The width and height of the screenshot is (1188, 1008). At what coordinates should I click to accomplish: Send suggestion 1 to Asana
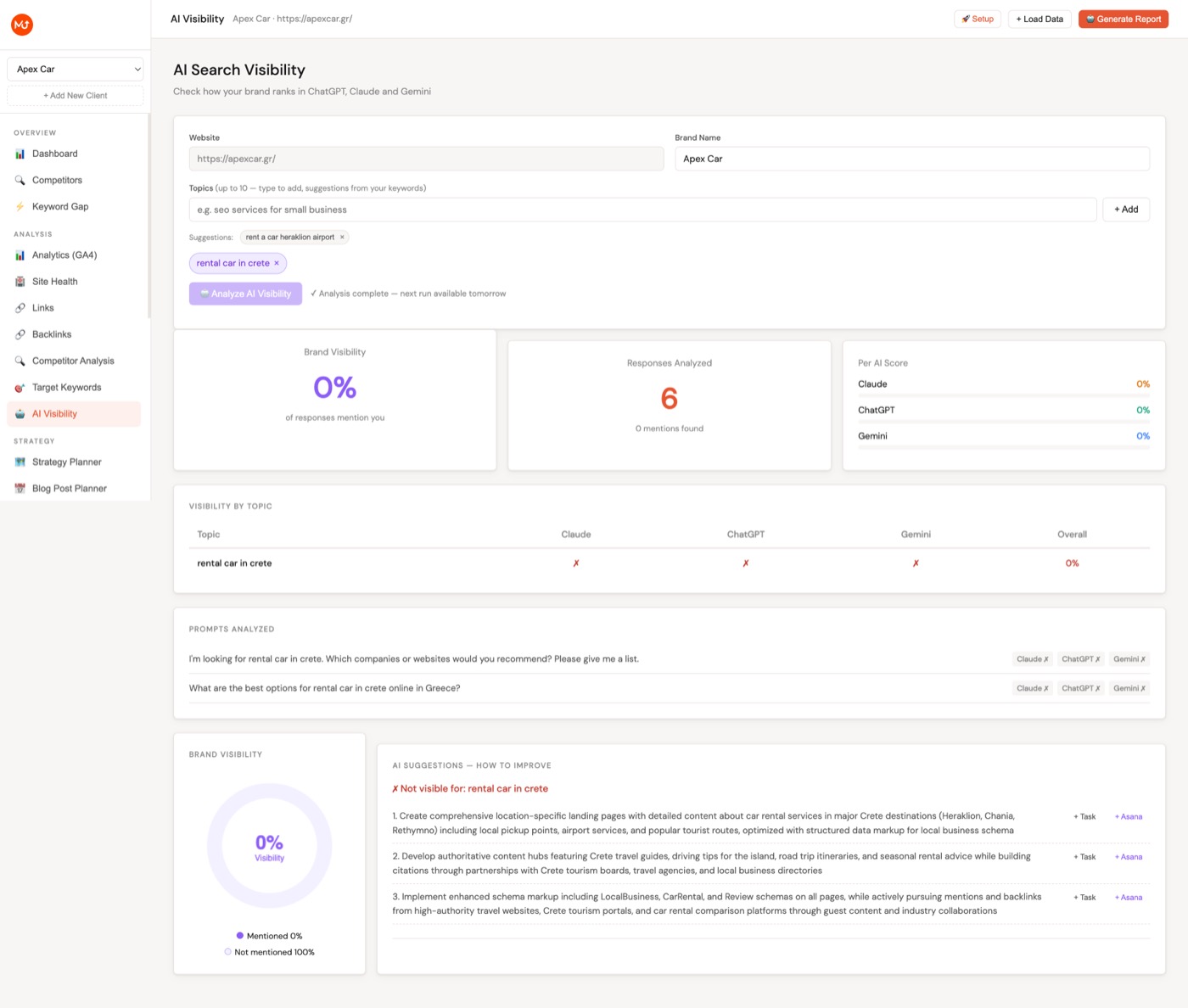coord(1129,816)
